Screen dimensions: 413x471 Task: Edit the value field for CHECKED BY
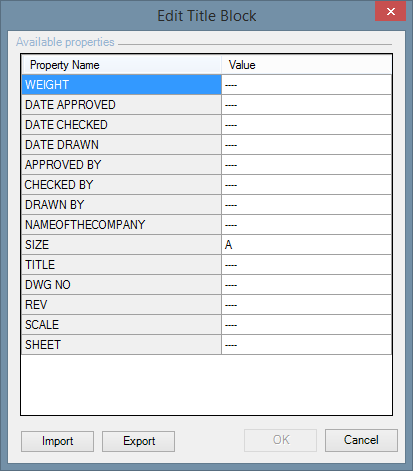pyautogui.click(x=306, y=185)
